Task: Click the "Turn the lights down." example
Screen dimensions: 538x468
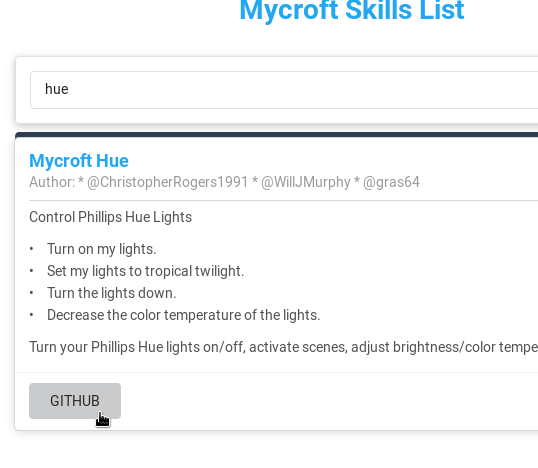Action: tap(112, 293)
